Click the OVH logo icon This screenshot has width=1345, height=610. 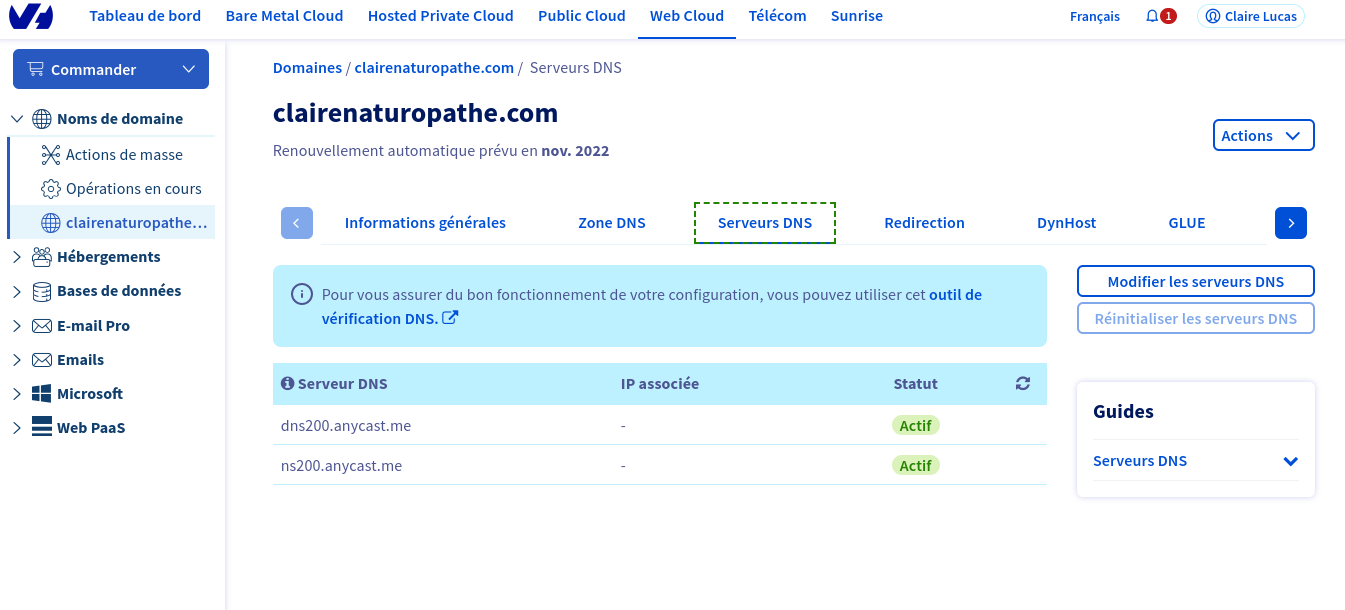tap(32, 16)
